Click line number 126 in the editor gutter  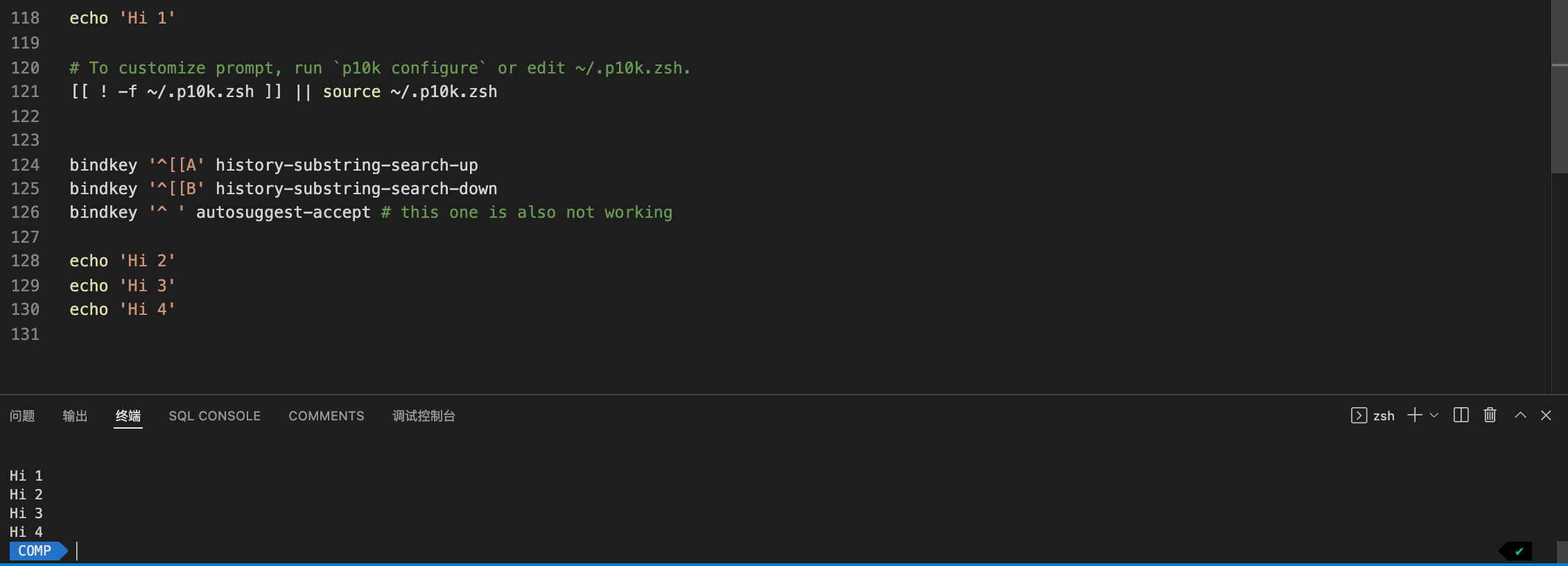[25, 212]
